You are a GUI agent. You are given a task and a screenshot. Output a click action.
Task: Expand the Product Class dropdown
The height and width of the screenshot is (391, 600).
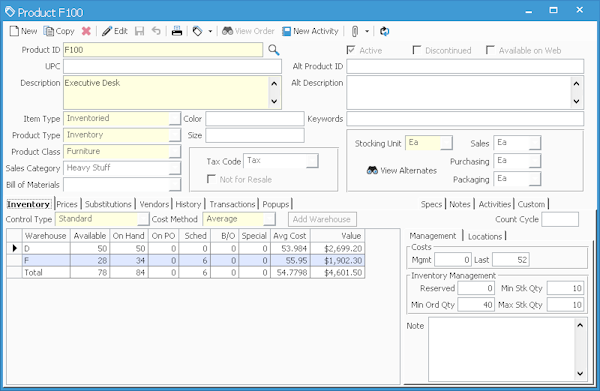click(175, 152)
